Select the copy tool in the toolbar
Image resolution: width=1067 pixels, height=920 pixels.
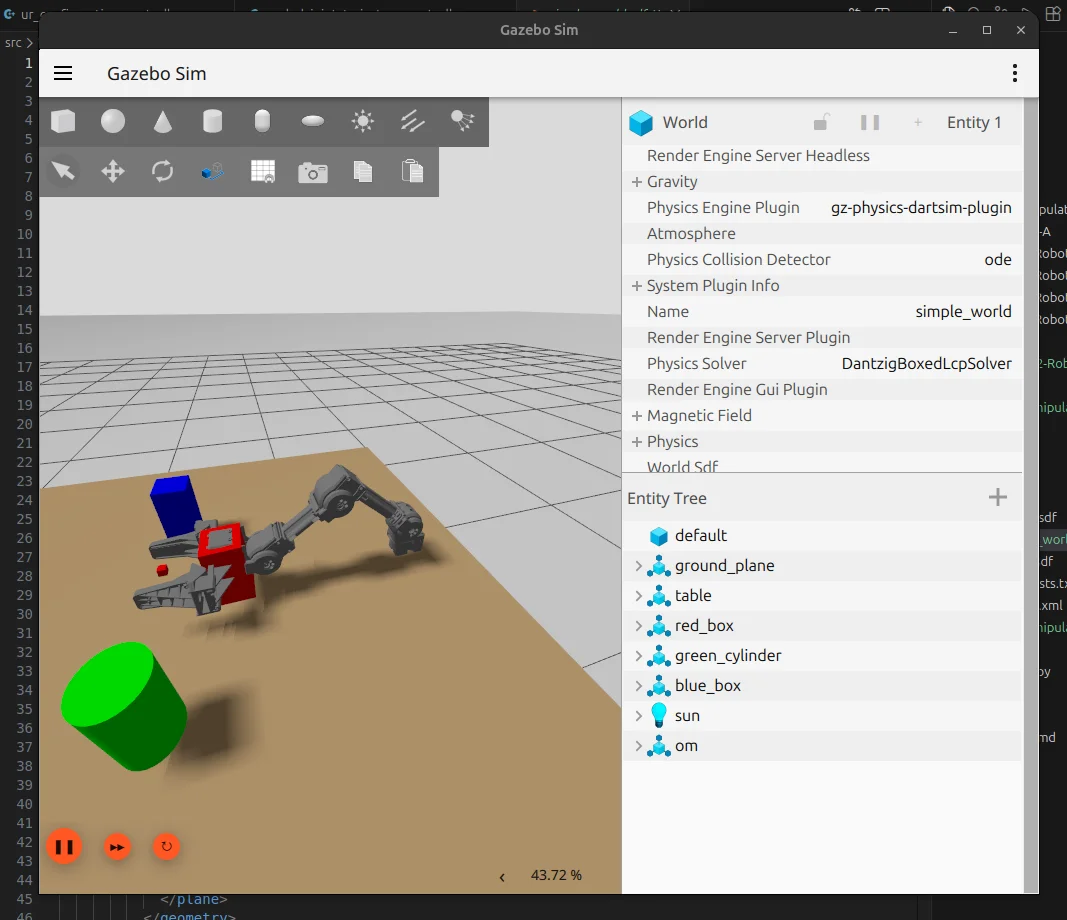click(x=362, y=171)
